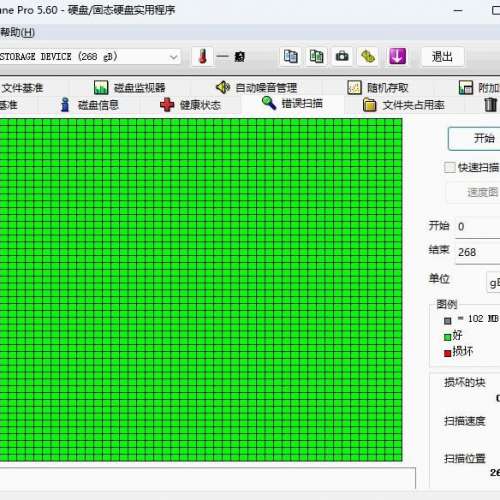Switch to the 文件基准 tab
The height and width of the screenshot is (500, 500).
point(22,88)
